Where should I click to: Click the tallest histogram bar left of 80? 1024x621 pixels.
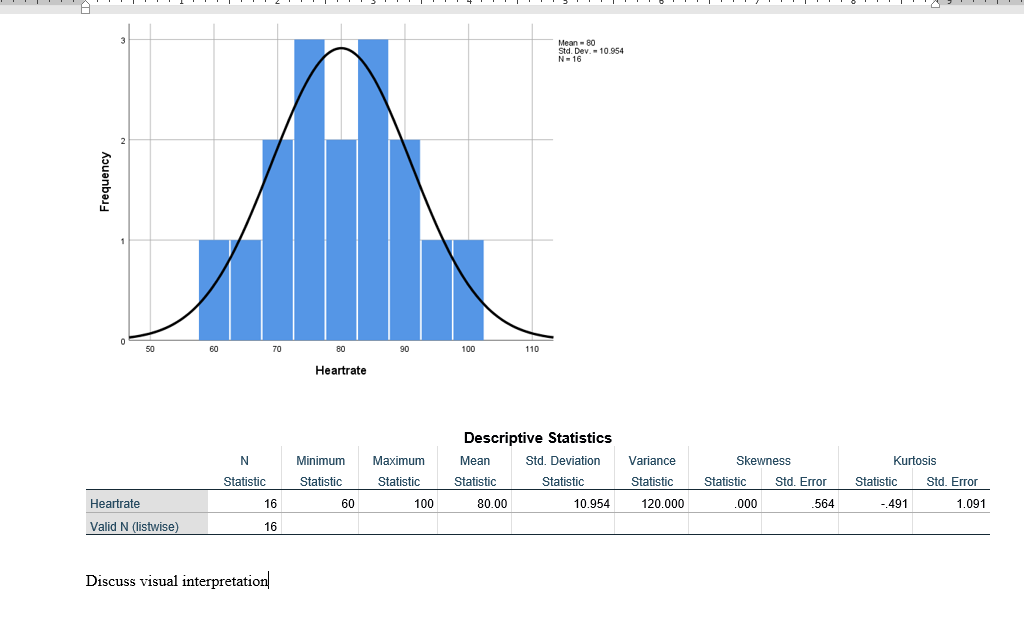point(309,190)
